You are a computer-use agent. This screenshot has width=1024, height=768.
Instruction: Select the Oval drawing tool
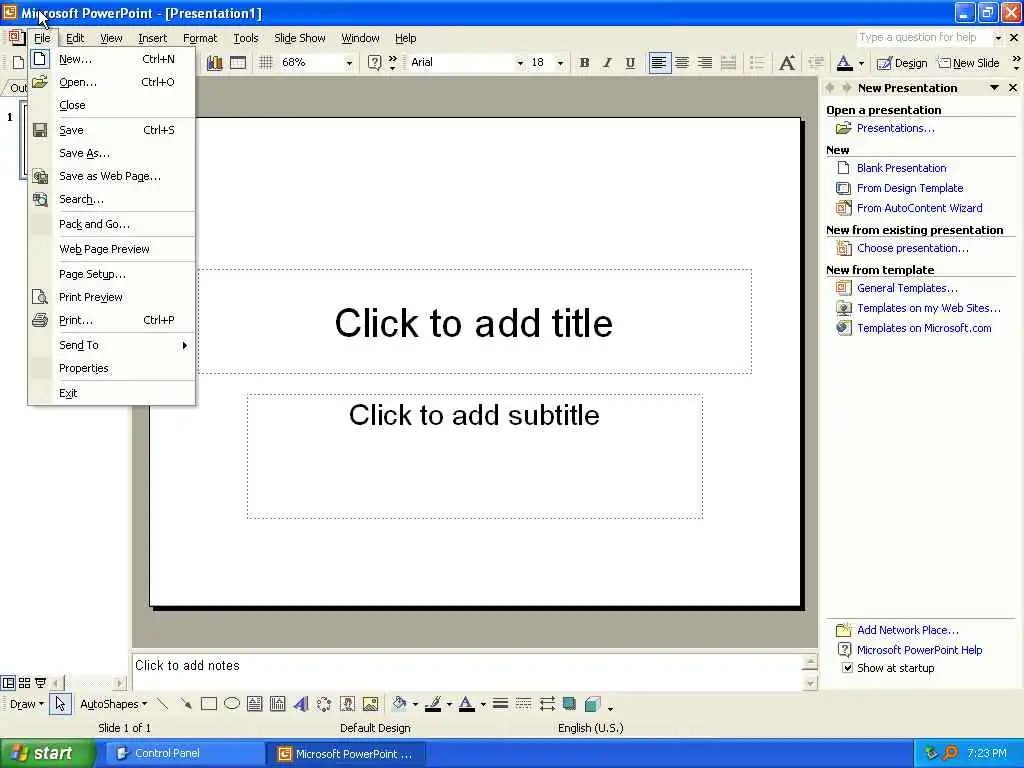pyautogui.click(x=232, y=703)
